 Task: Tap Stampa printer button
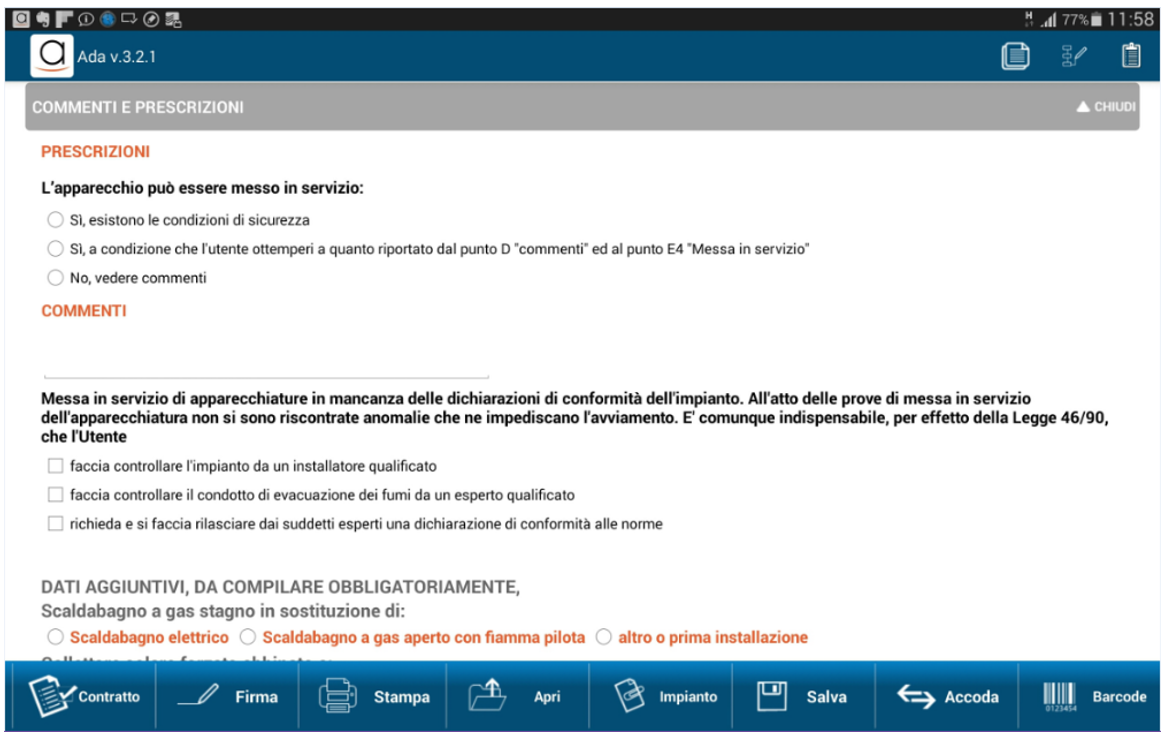[373, 696]
